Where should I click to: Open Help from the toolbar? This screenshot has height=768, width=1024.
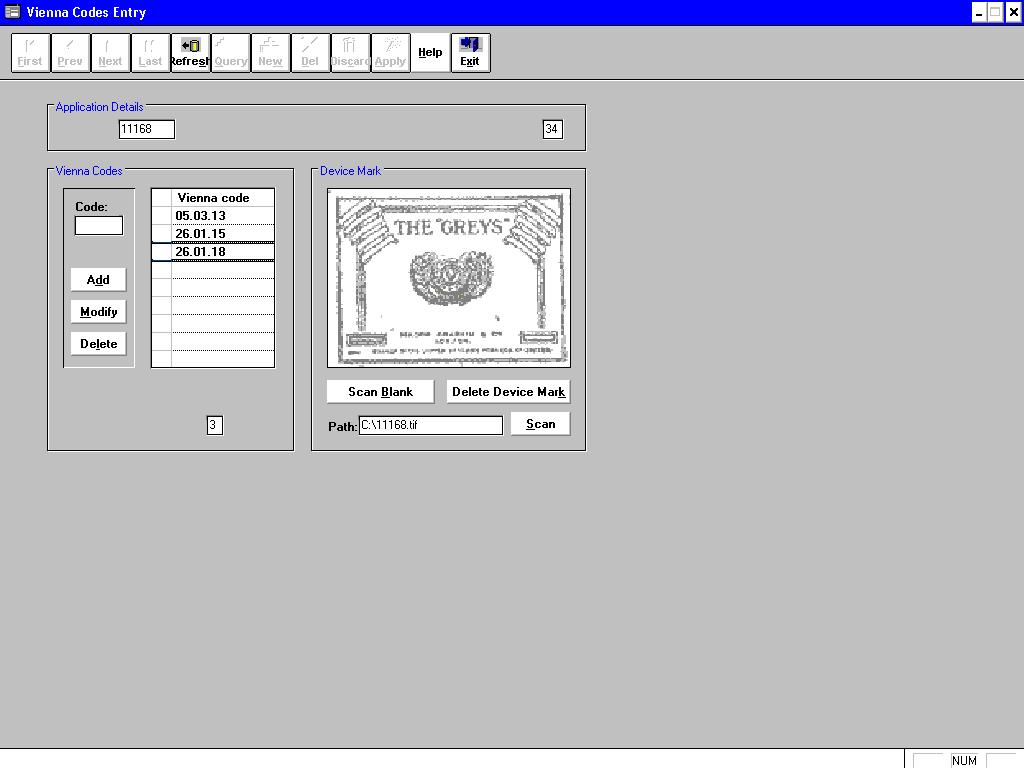430,52
